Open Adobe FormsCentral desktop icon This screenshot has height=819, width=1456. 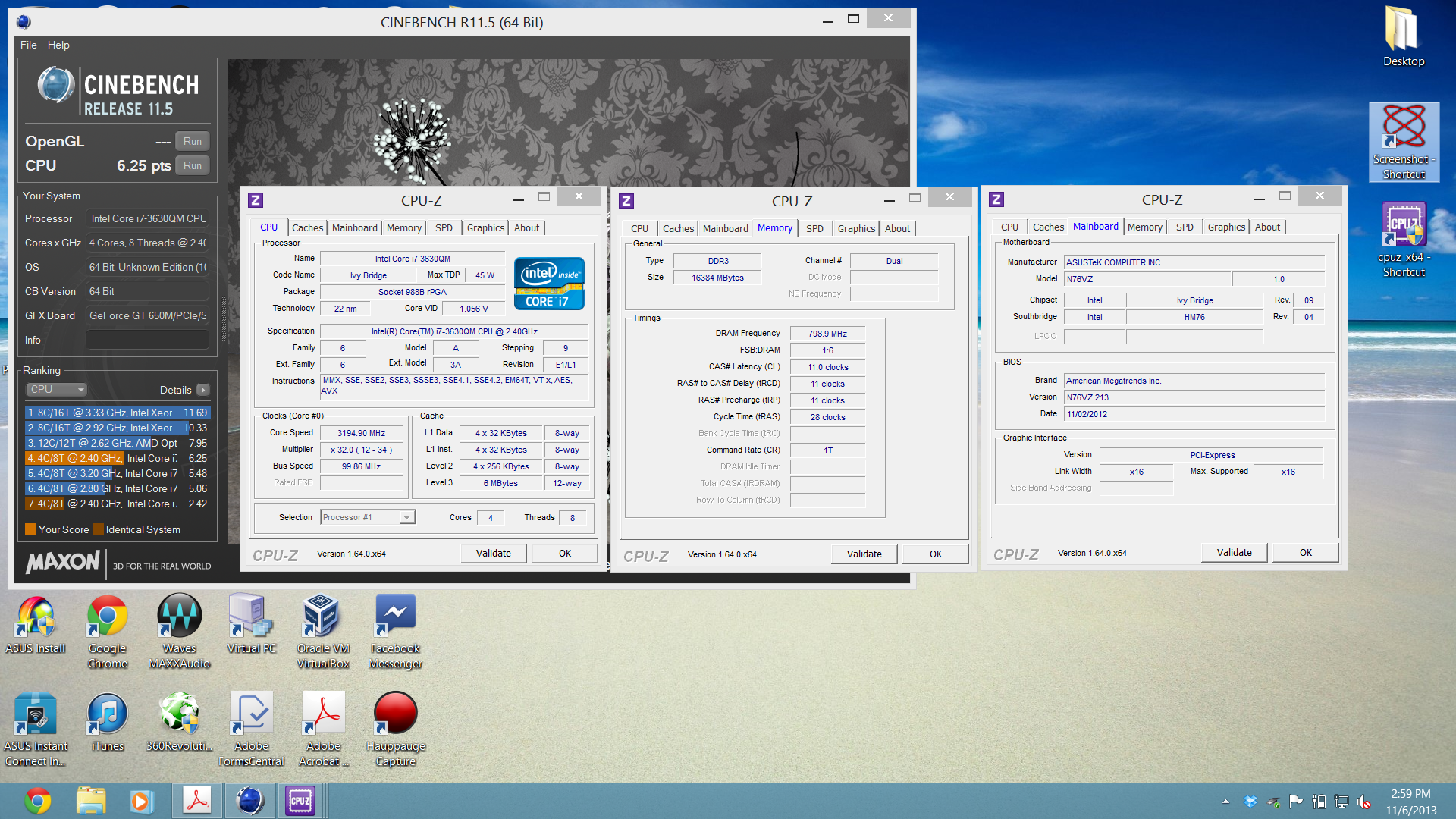(252, 730)
